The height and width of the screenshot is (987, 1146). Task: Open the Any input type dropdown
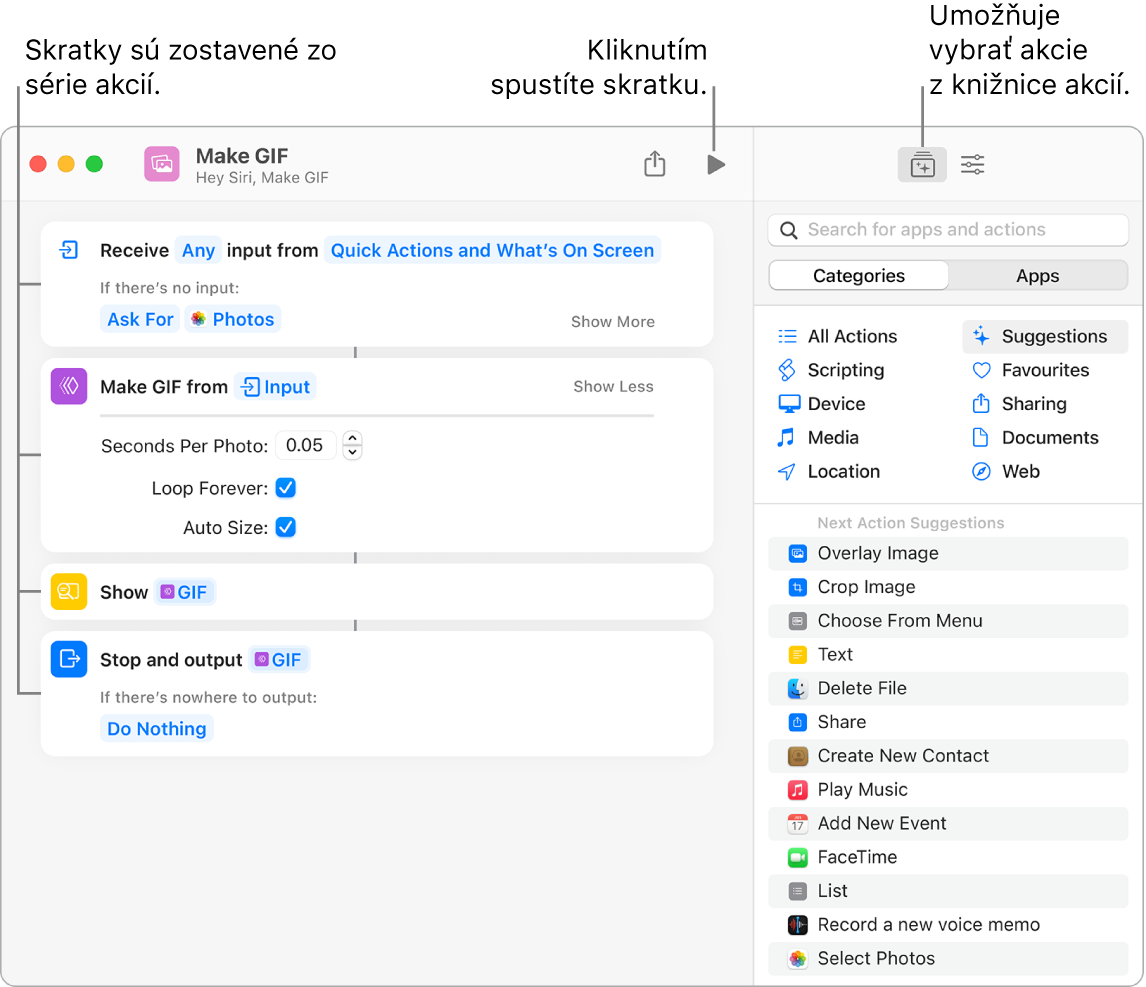click(198, 251)
